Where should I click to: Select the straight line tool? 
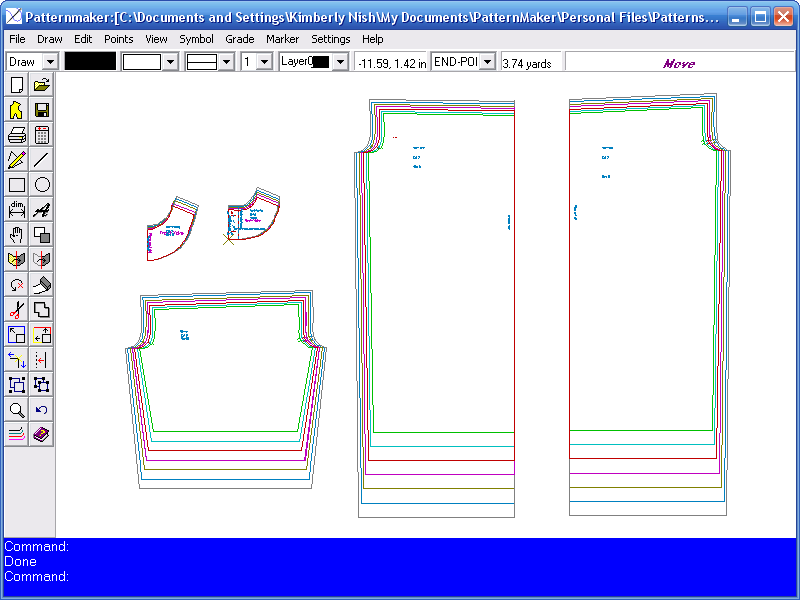(41, 159)
